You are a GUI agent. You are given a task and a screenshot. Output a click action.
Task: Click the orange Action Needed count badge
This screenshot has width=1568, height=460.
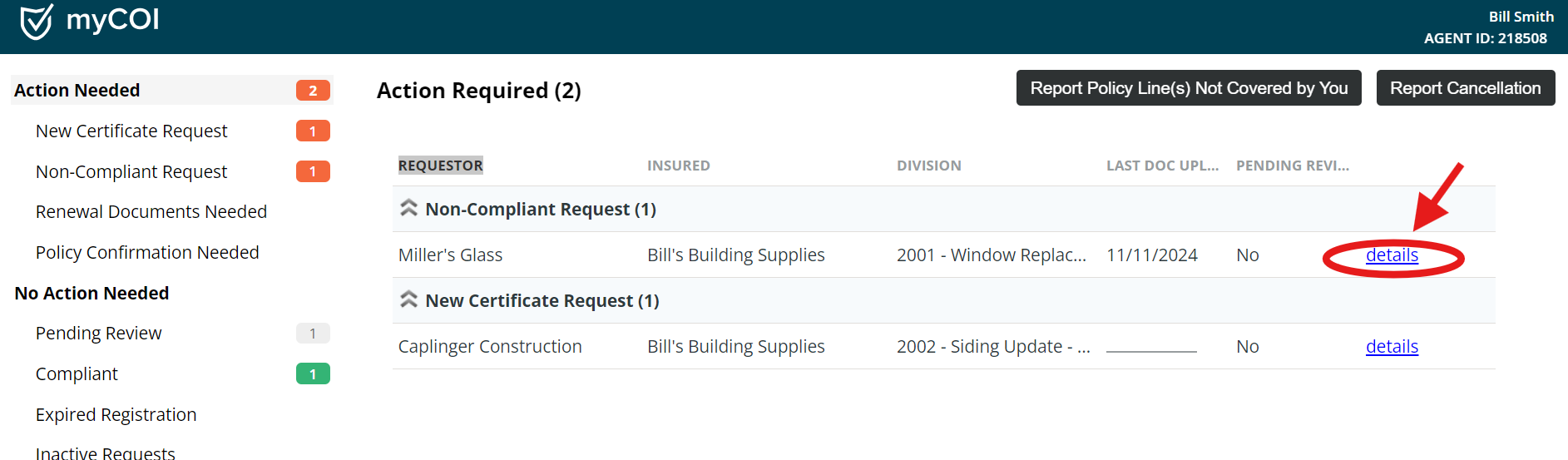pyautogui.click(x=313, y=90)
